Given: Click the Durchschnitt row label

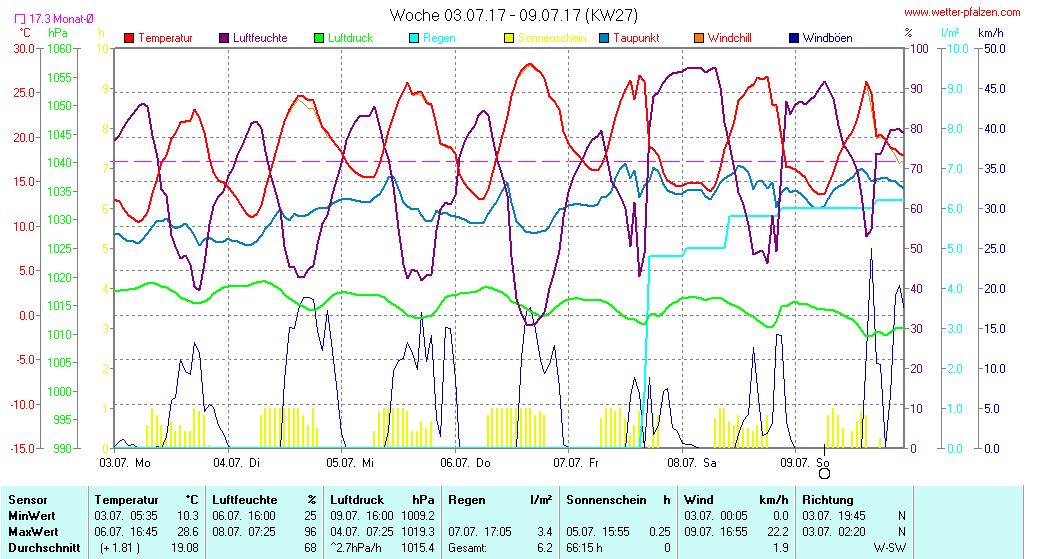Looking at the screenshot, I should tap(44, 548).
